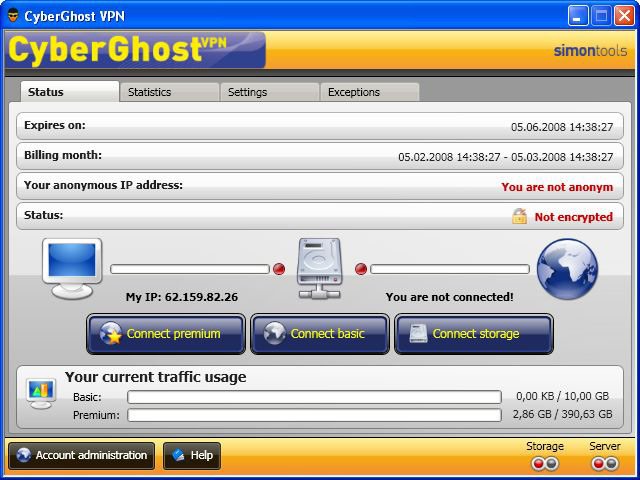Click 'Your current traffic usage' heading
Screen dimensions: 640x480
point(156,377)
